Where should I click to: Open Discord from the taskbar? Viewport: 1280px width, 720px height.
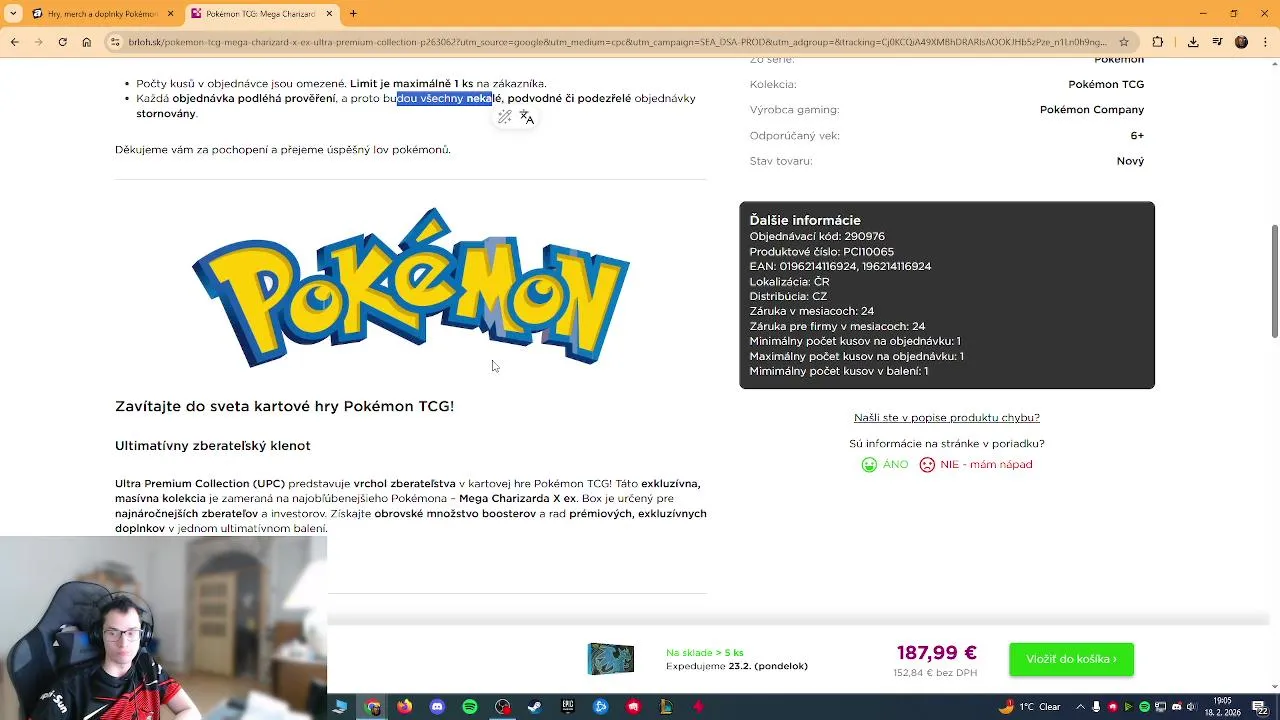click(437, 707)
